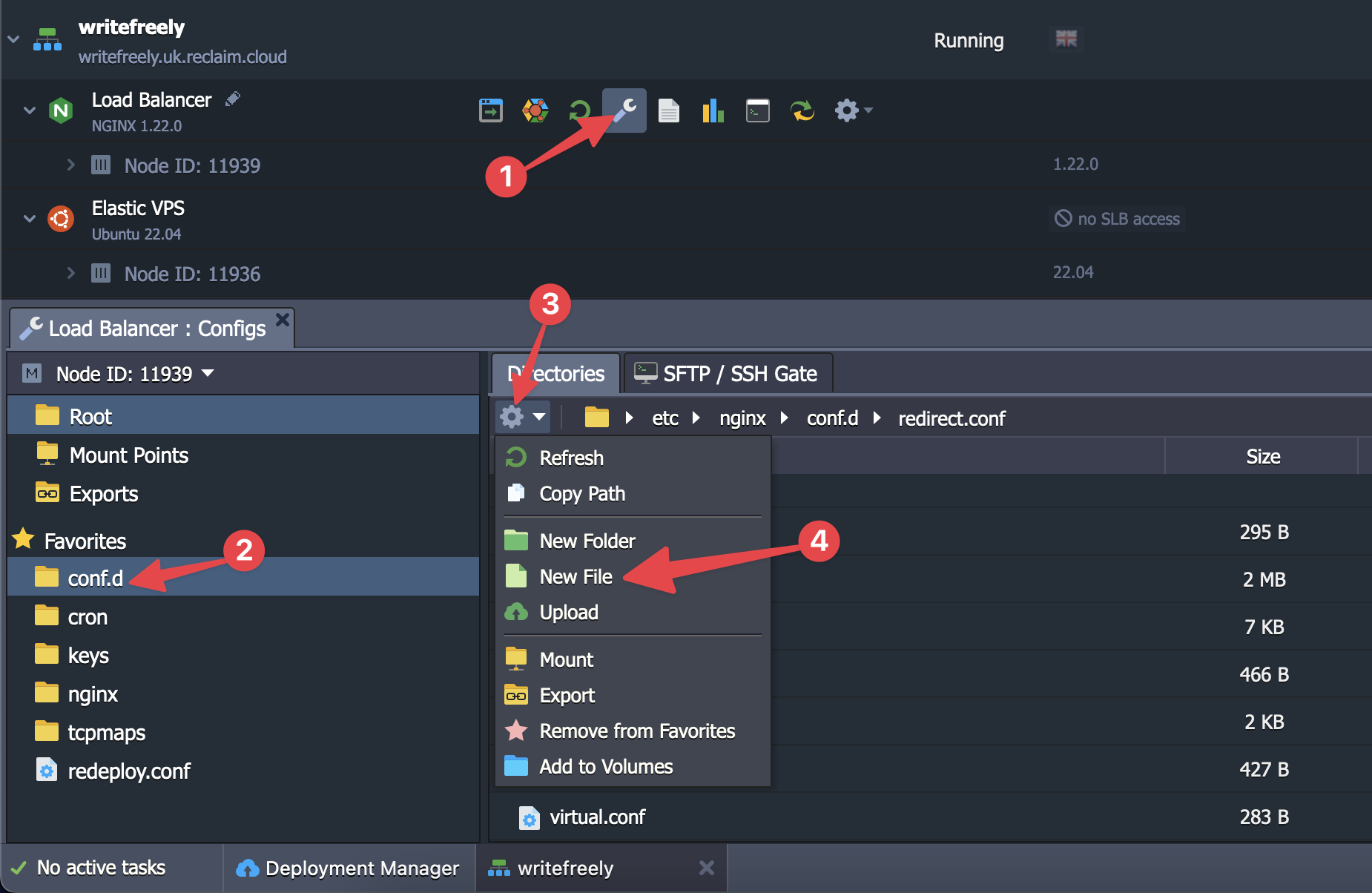1372x893 pixels.
Task: Click the no SLB access label
Action: 1117,219
